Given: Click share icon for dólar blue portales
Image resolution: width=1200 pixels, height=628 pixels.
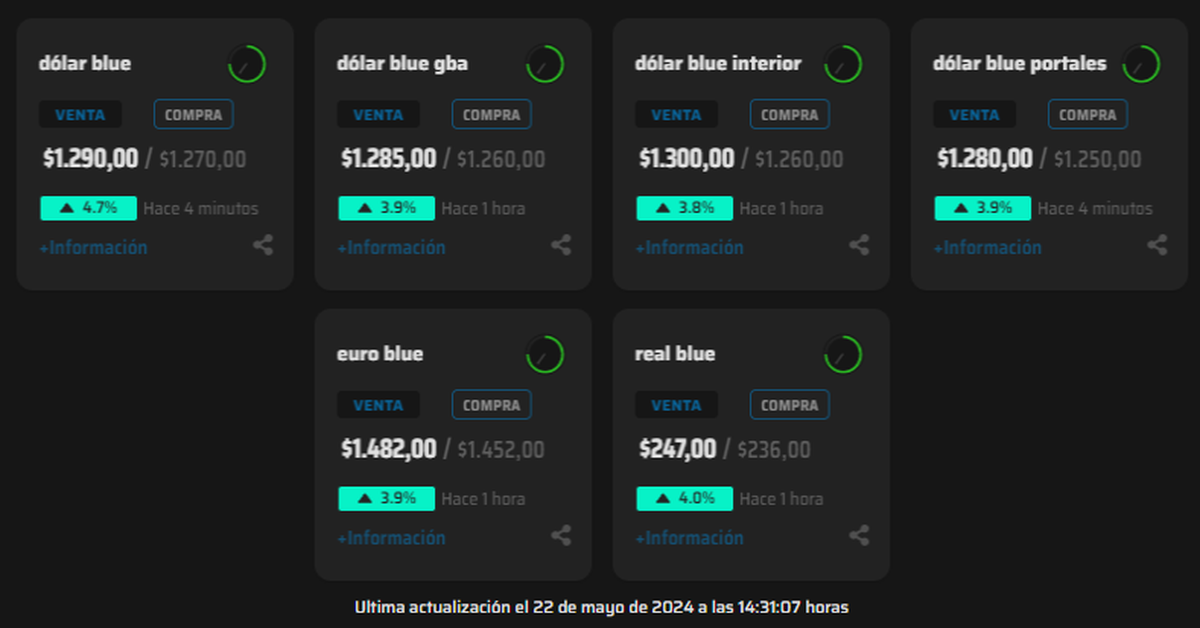Looking at the screenshot, I should pyautogui.click(x=1157, y=245).
